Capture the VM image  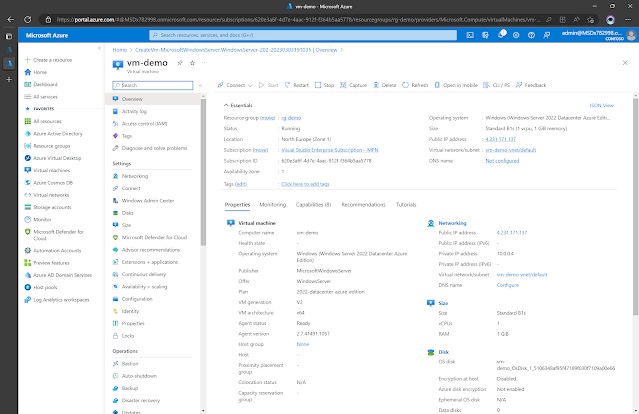[353, 85]
